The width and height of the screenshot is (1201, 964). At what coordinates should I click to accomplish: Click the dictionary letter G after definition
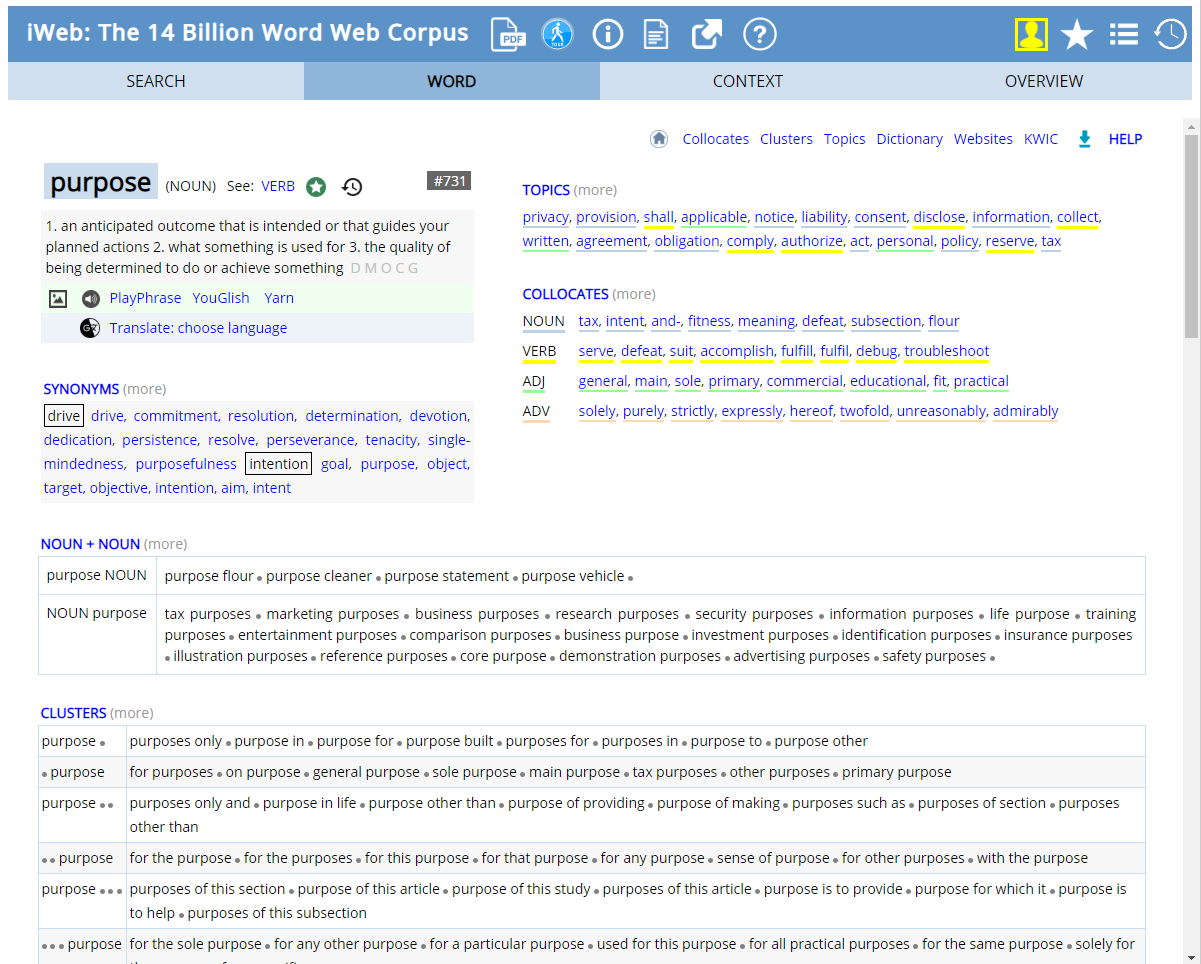tap(413, 268)
